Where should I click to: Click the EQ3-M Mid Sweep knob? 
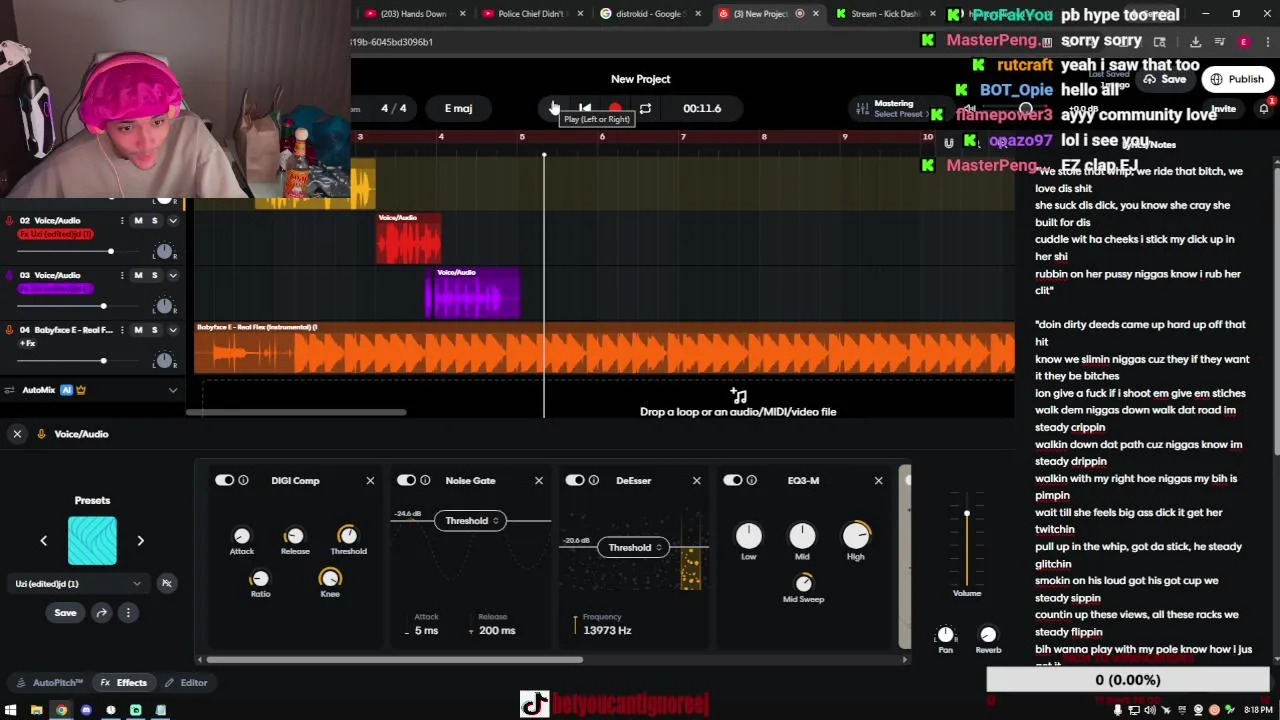(x=804, y=583)
